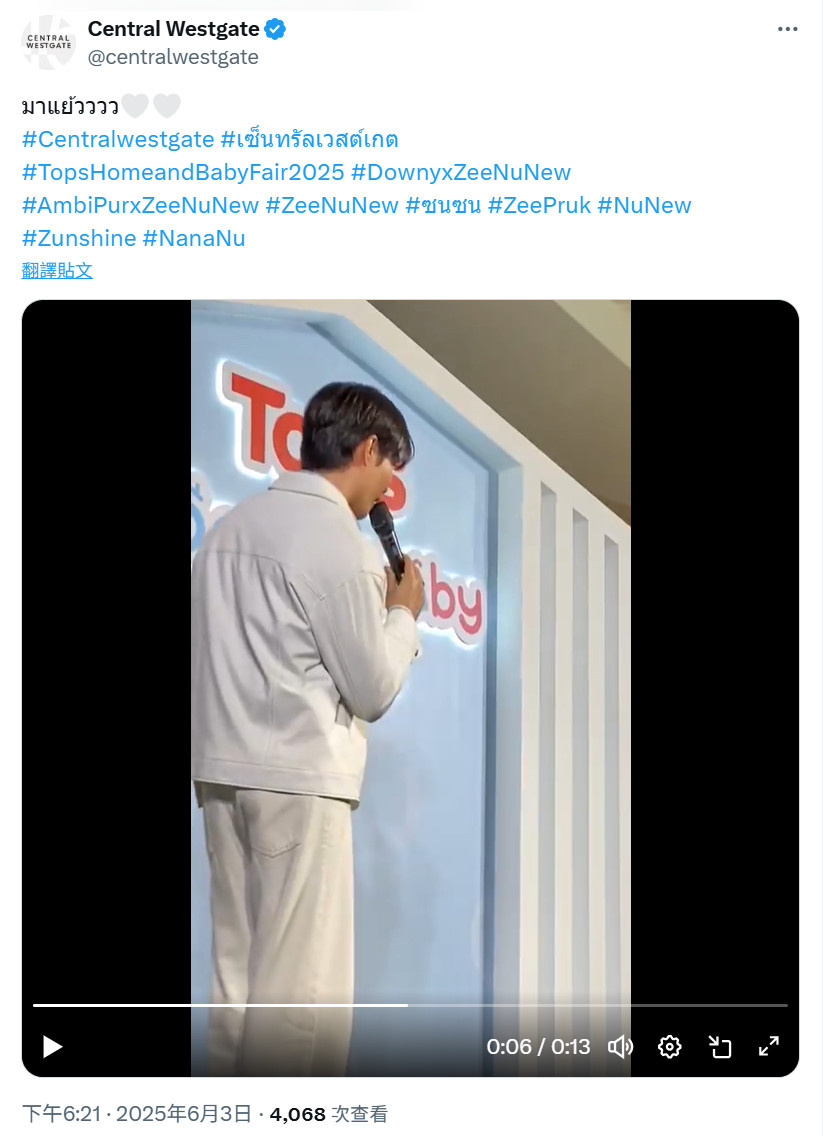Open the #DownyxZeeNuNew hashtag

coord(461,172)
